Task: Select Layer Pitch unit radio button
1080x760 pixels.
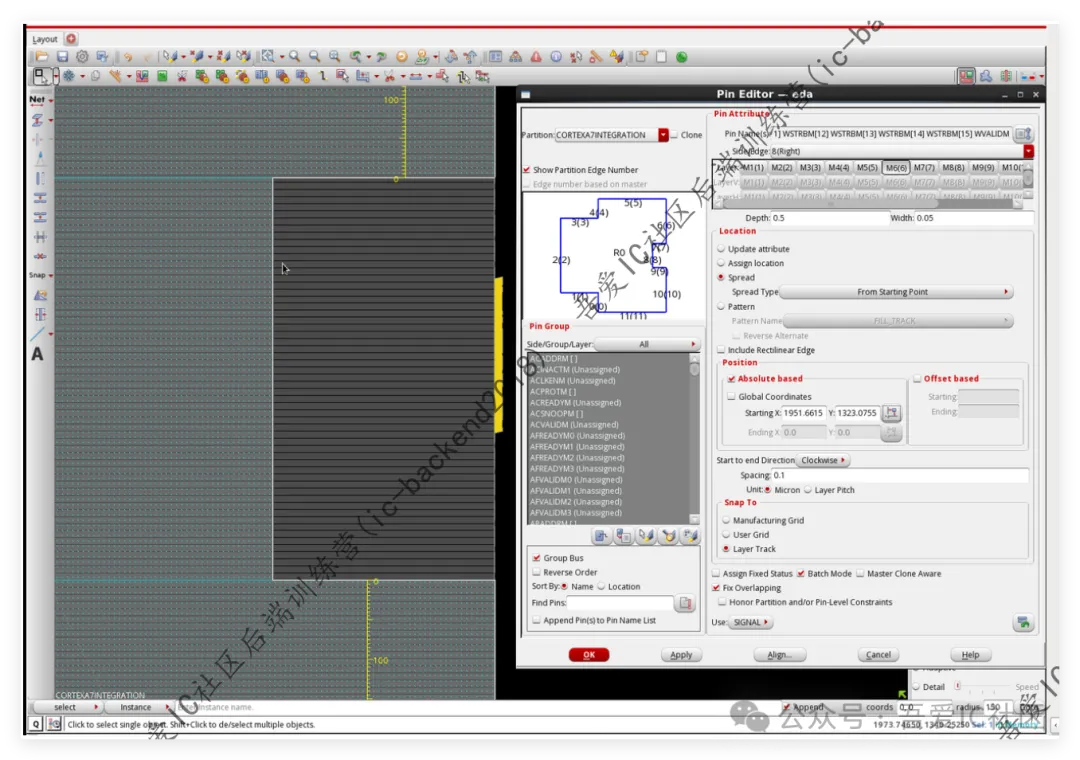Action: tap(808, 490)
